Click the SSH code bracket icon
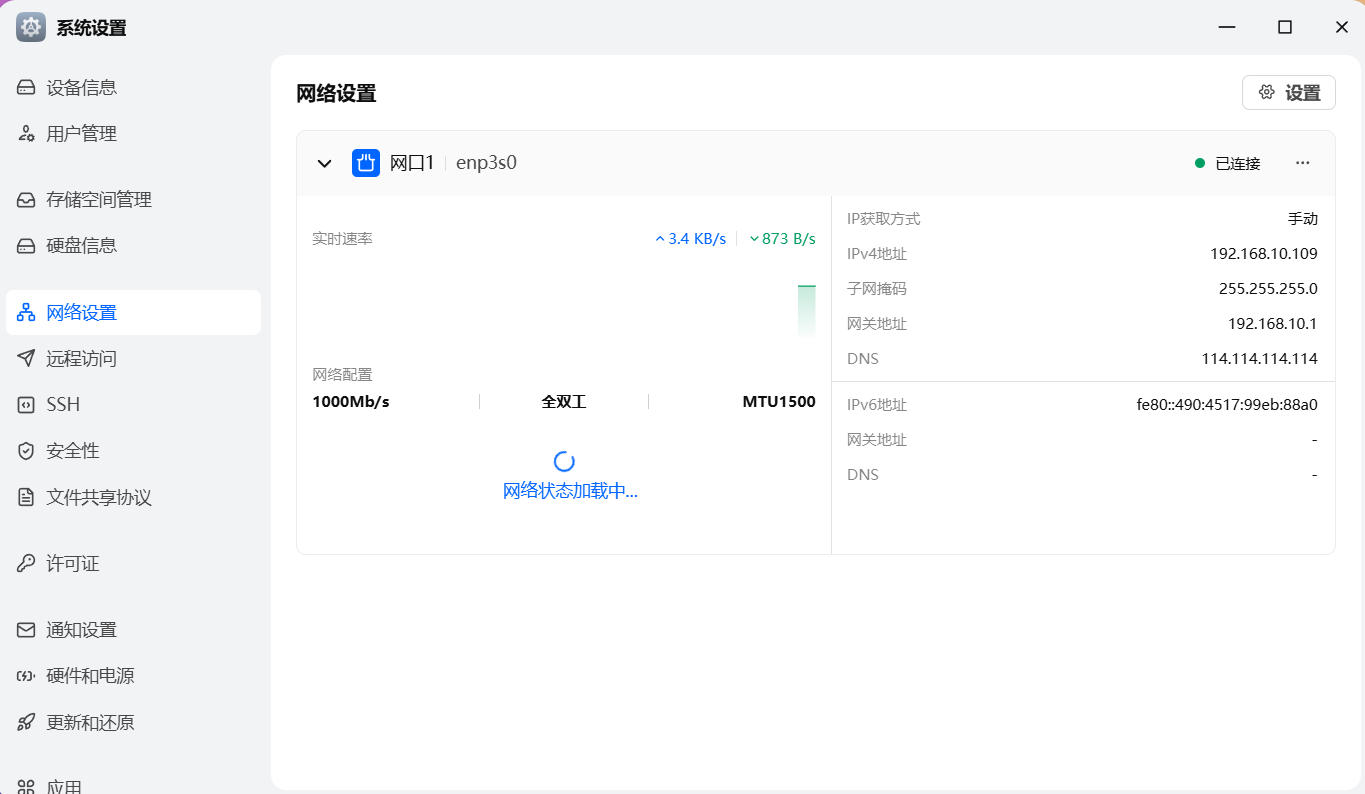The height and width of the screenshot is (794, 1365). [26, 405]
